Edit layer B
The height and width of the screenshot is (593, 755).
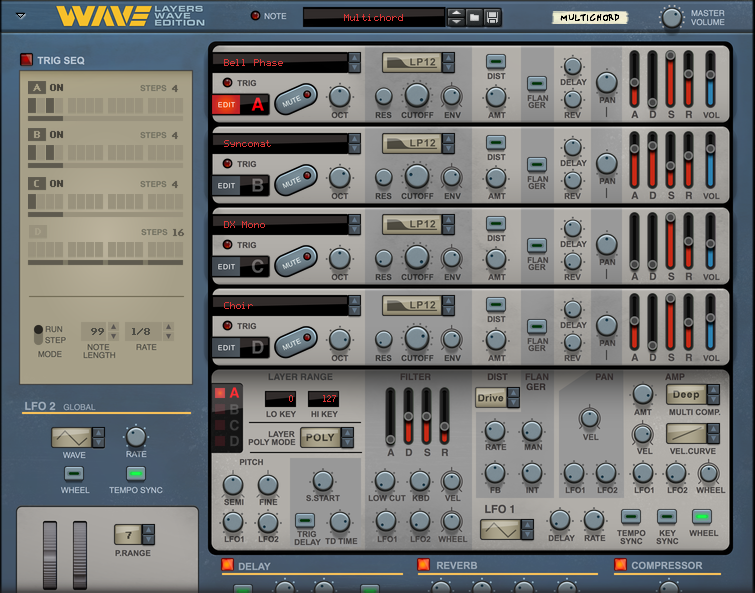click(x=226, y=185)
